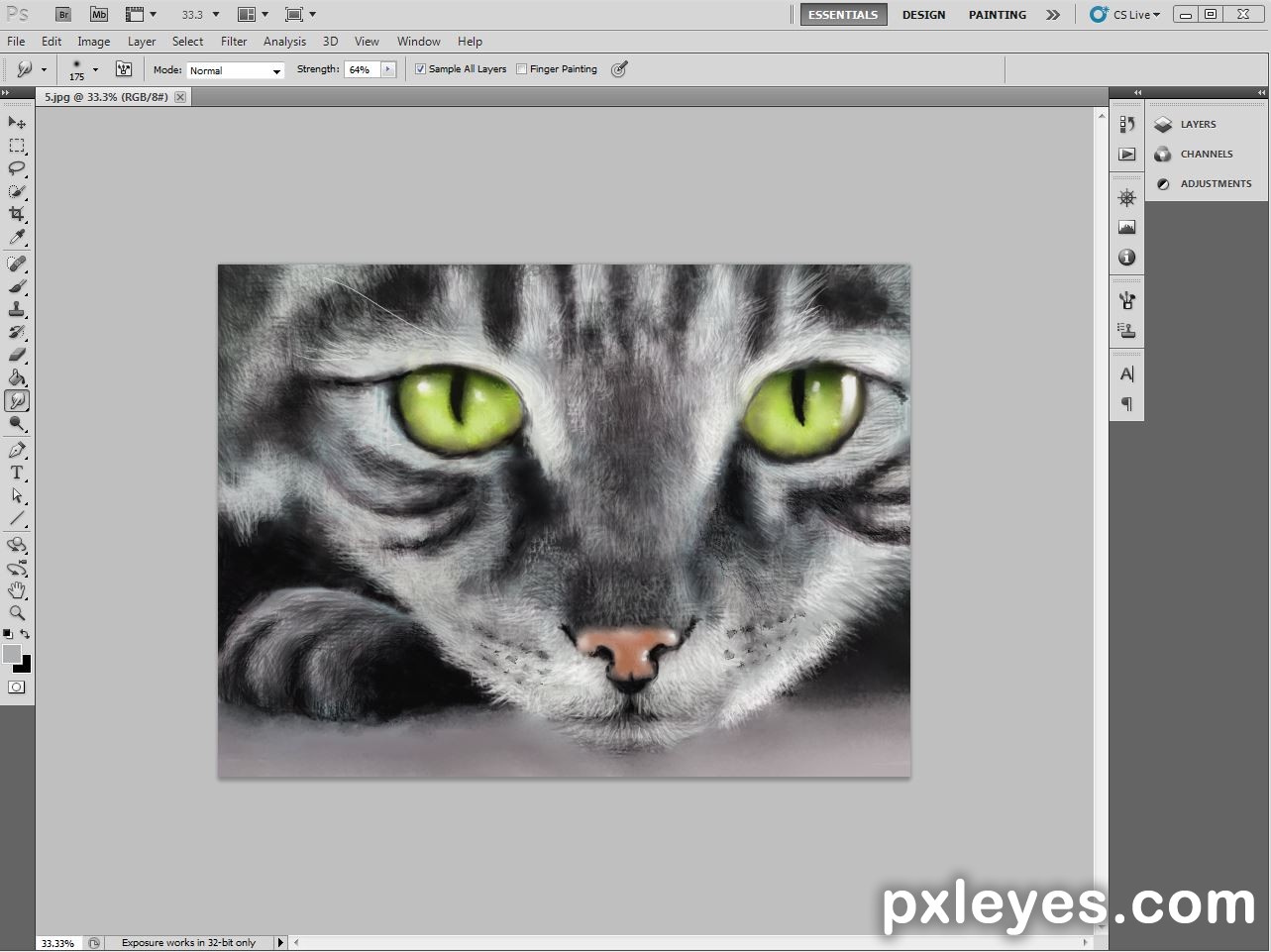Viewport: 1271px width, 952px height.
Task: Open the Info panel icon
Action: point(1126,257)
